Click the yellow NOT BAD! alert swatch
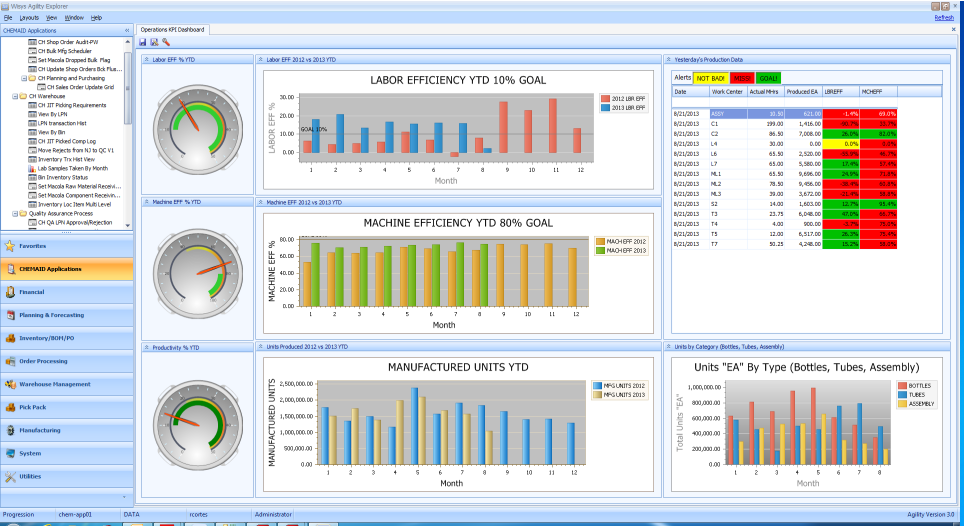964x527 pixels. click(x=710, y=77)
